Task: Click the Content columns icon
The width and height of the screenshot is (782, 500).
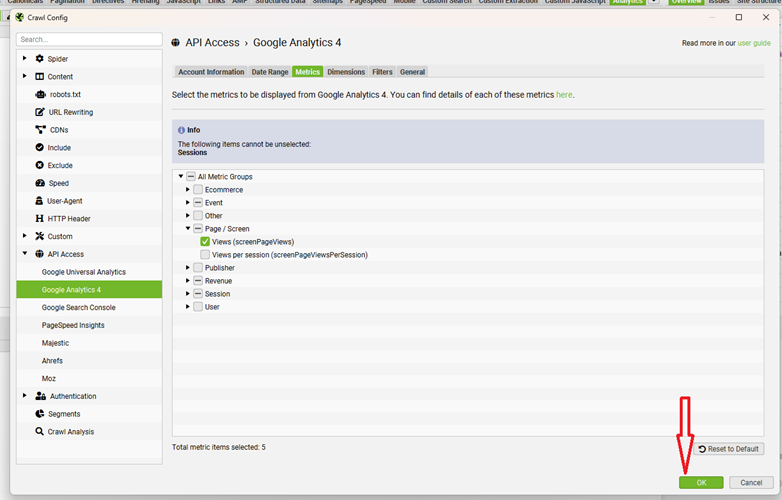Action: 39,77
